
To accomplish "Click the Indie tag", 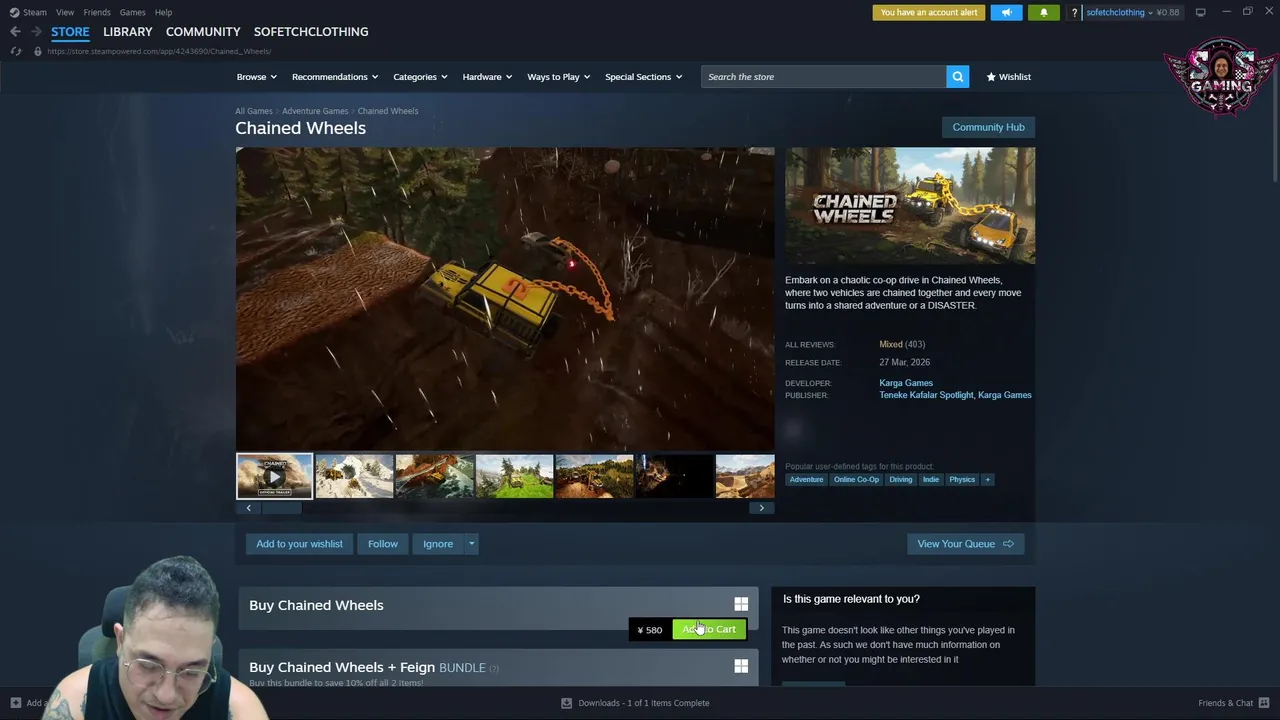I will pos(931,480).
